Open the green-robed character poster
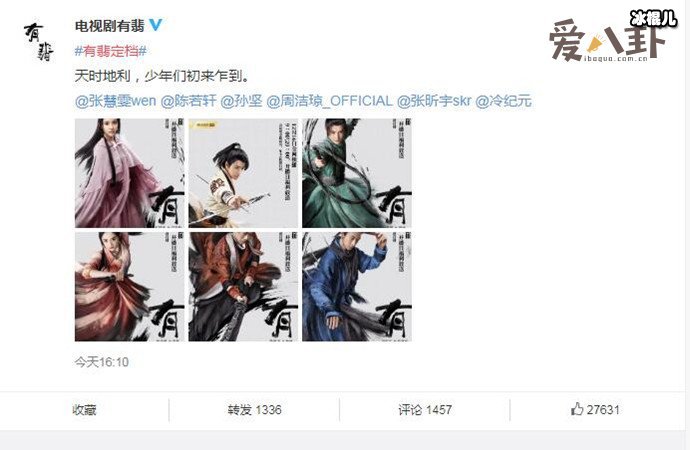The height and width of the screenshot is (450, 690). coord(356,173)
